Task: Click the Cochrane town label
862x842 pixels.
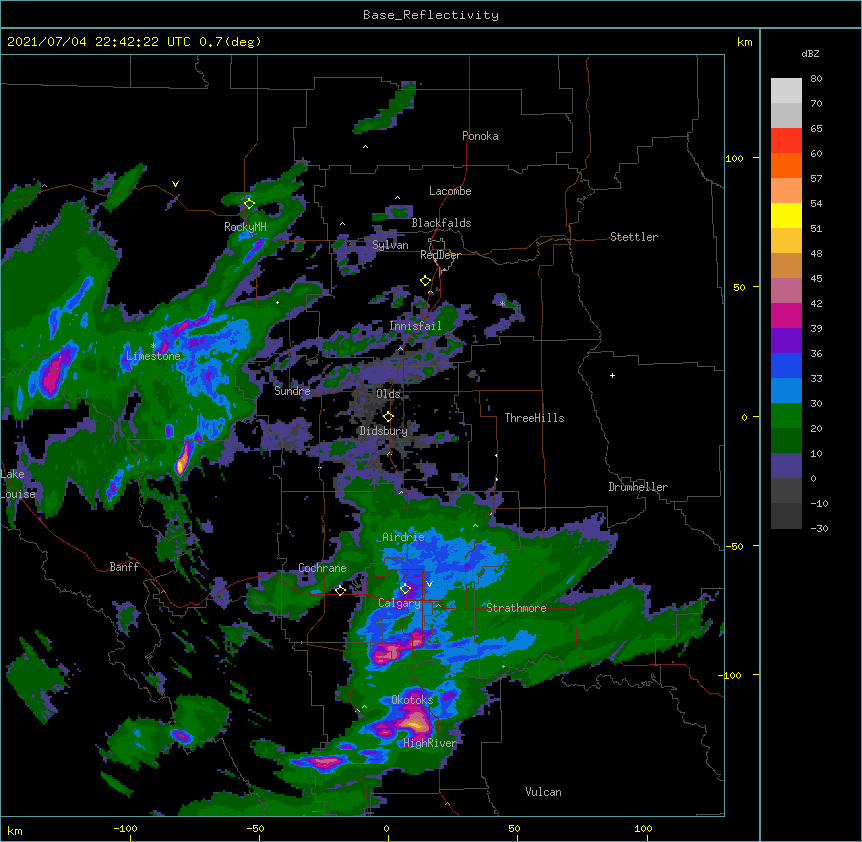Action: tap(322, 568)
